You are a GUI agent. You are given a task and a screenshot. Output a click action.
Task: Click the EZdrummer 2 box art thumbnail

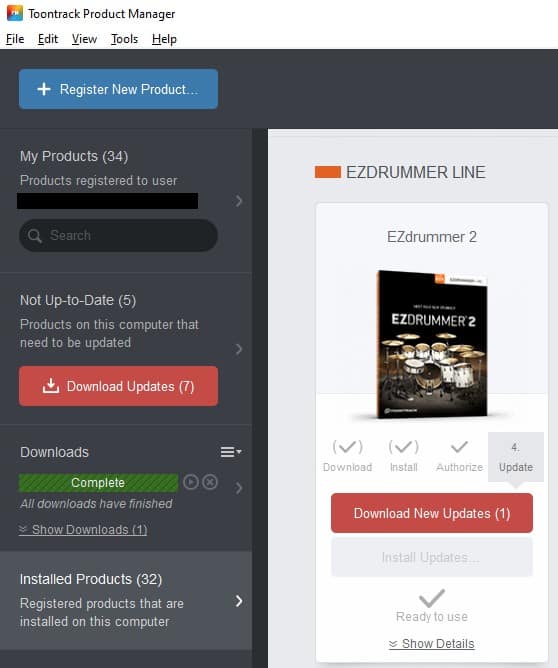pyautogui.click(x=431, y=344)
